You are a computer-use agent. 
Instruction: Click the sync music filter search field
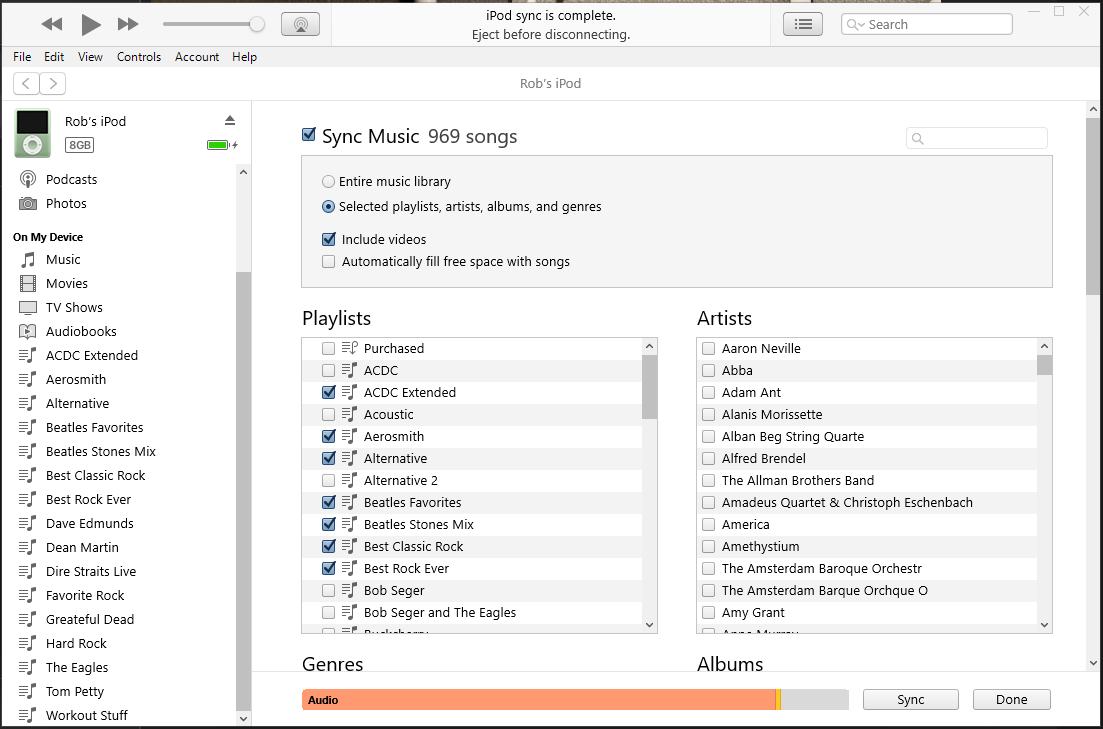[x=976, y=138]
